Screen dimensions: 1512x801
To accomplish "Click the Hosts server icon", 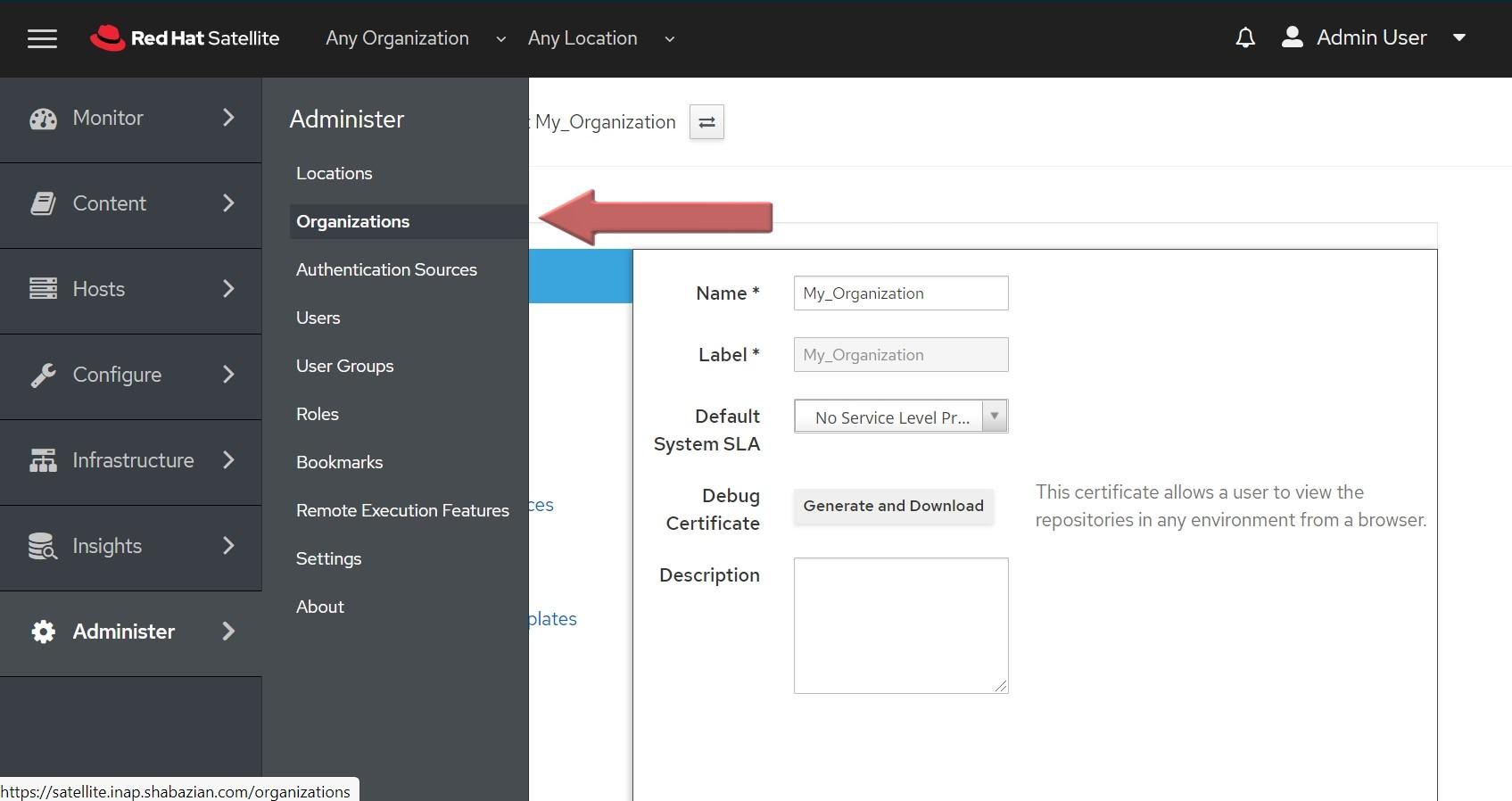I will 43,289.
